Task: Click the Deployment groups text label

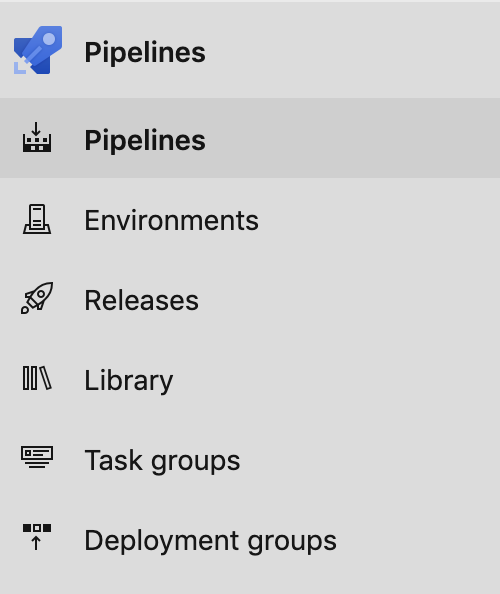Action: 211,541
